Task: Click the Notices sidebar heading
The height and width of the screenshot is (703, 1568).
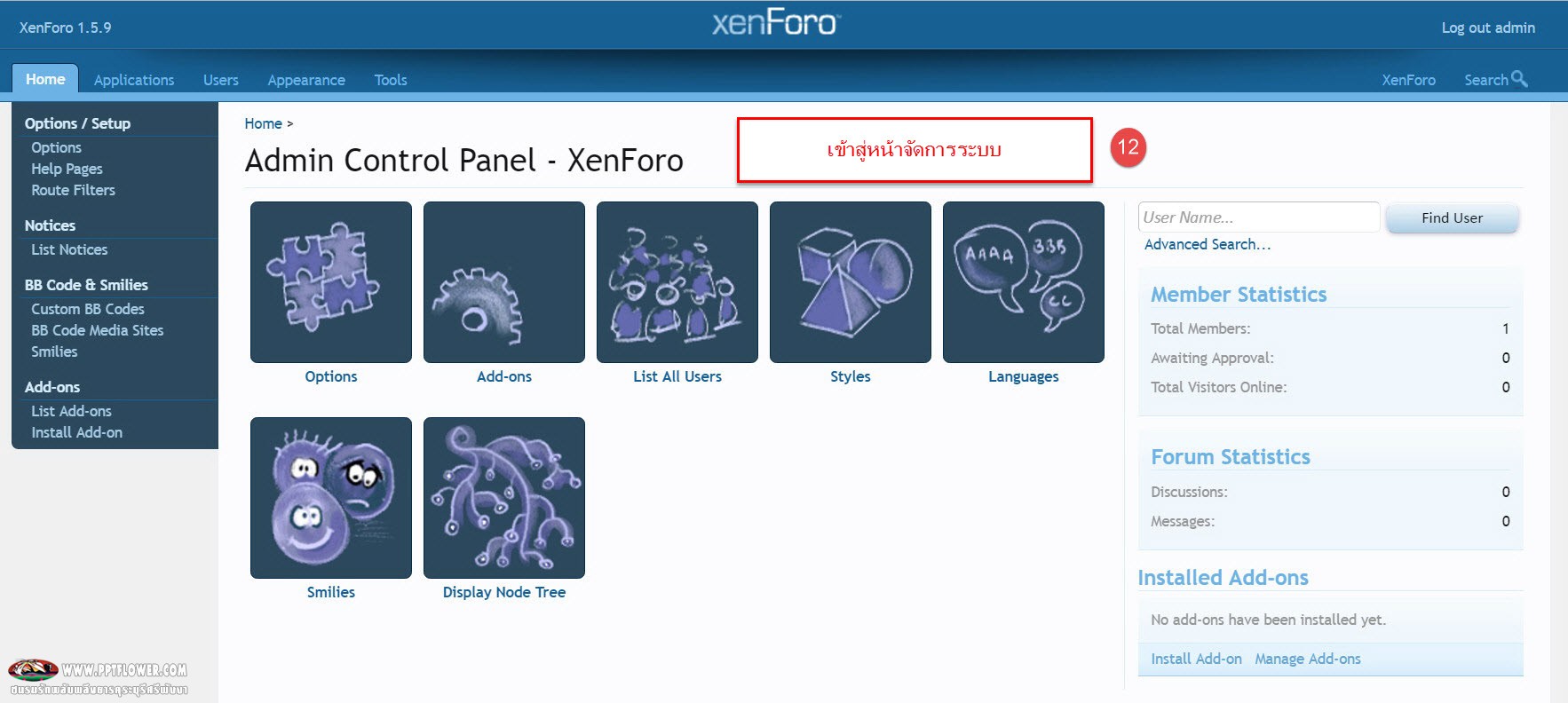Action: [50, 225]
